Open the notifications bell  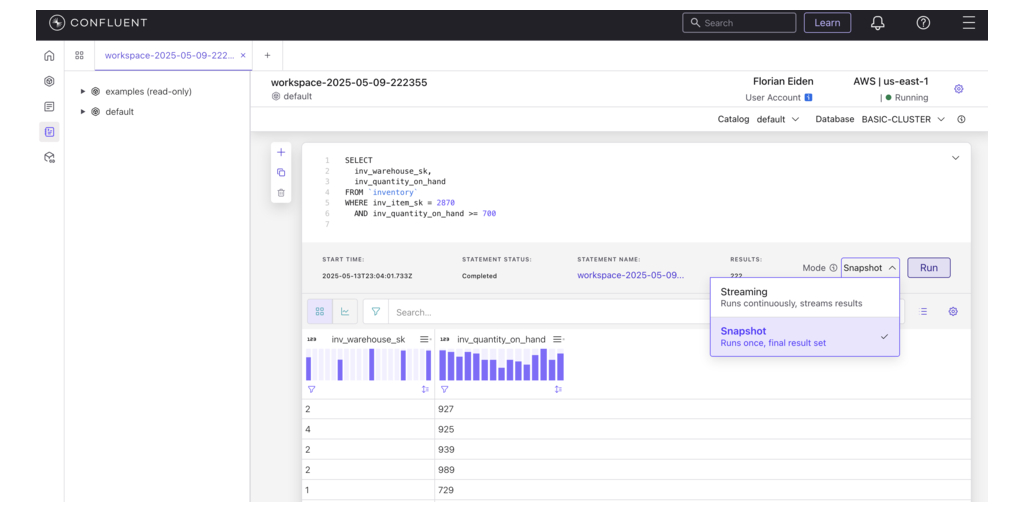[x=877, y=23]
